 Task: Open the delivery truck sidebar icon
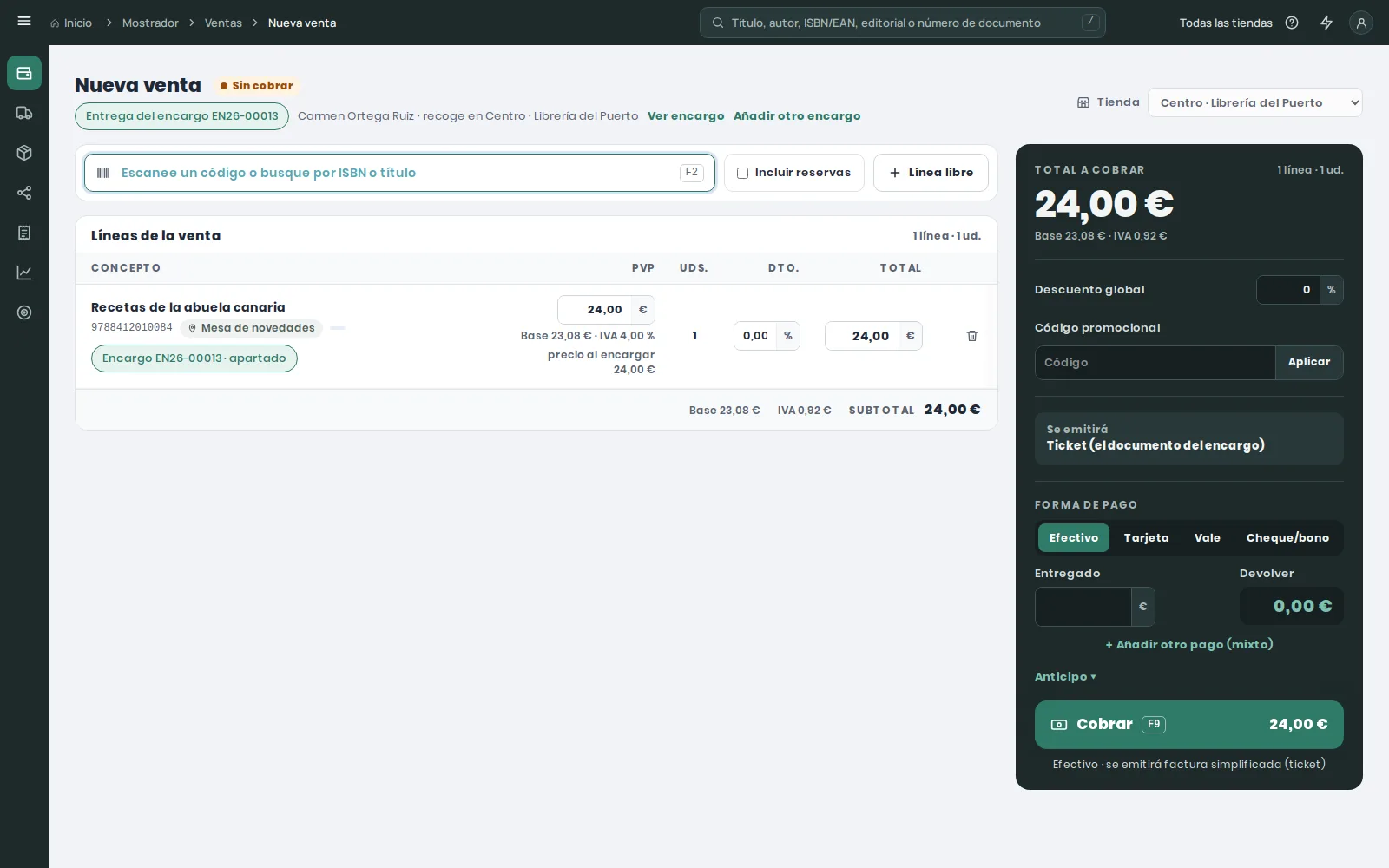[24, 113]
